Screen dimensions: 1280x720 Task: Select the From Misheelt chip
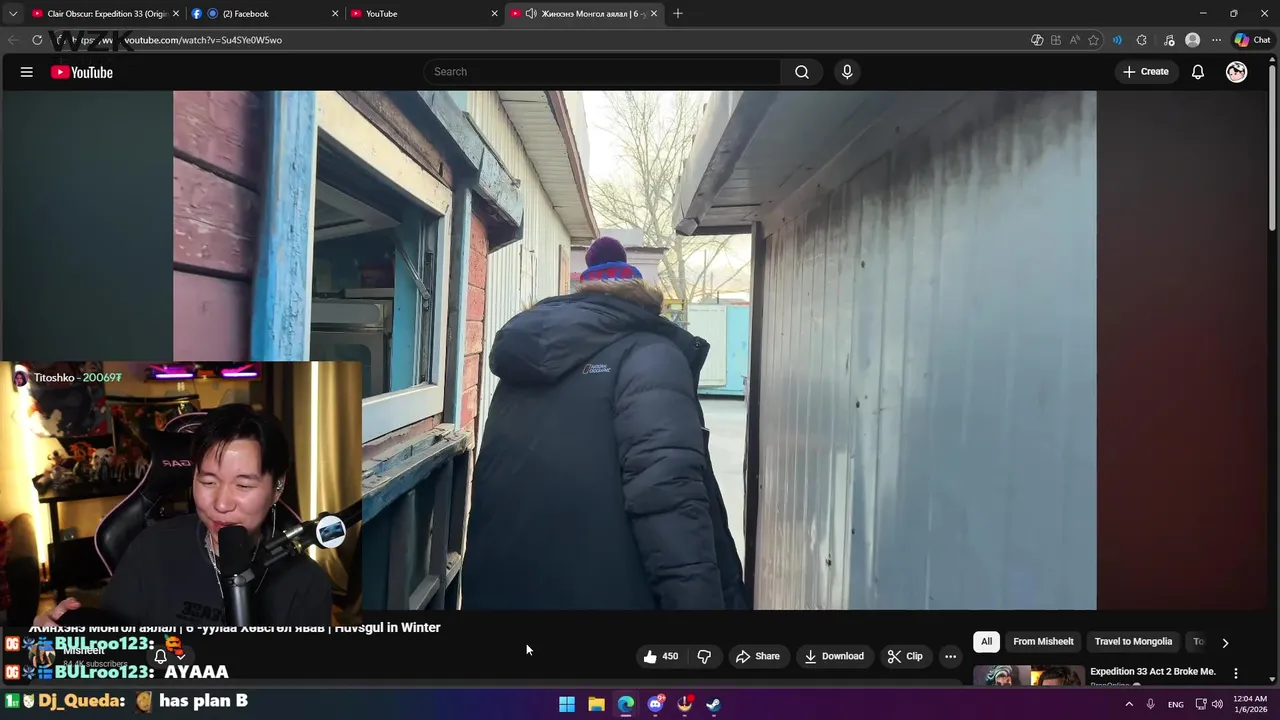(x=1043, y=642)
